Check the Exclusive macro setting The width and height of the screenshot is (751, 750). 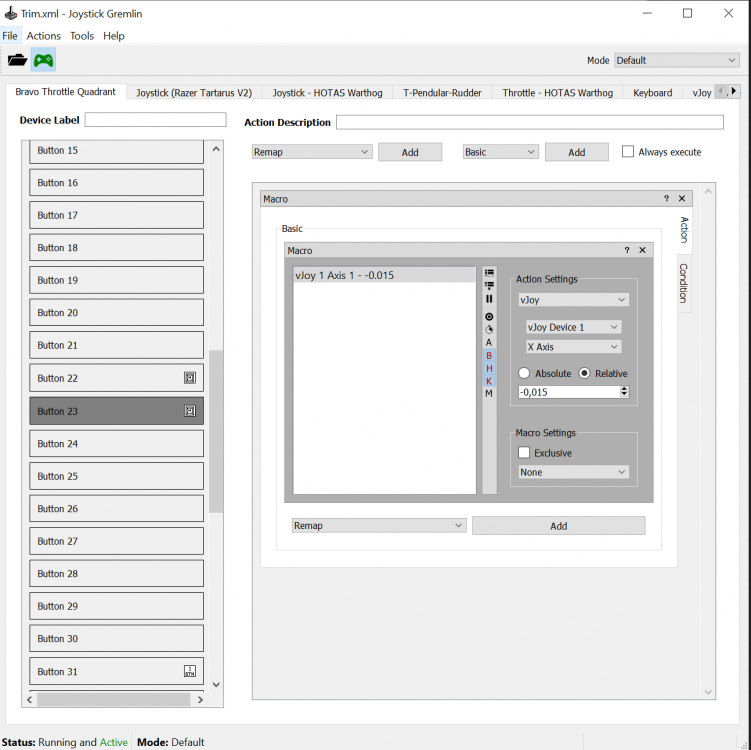[524, 453]
